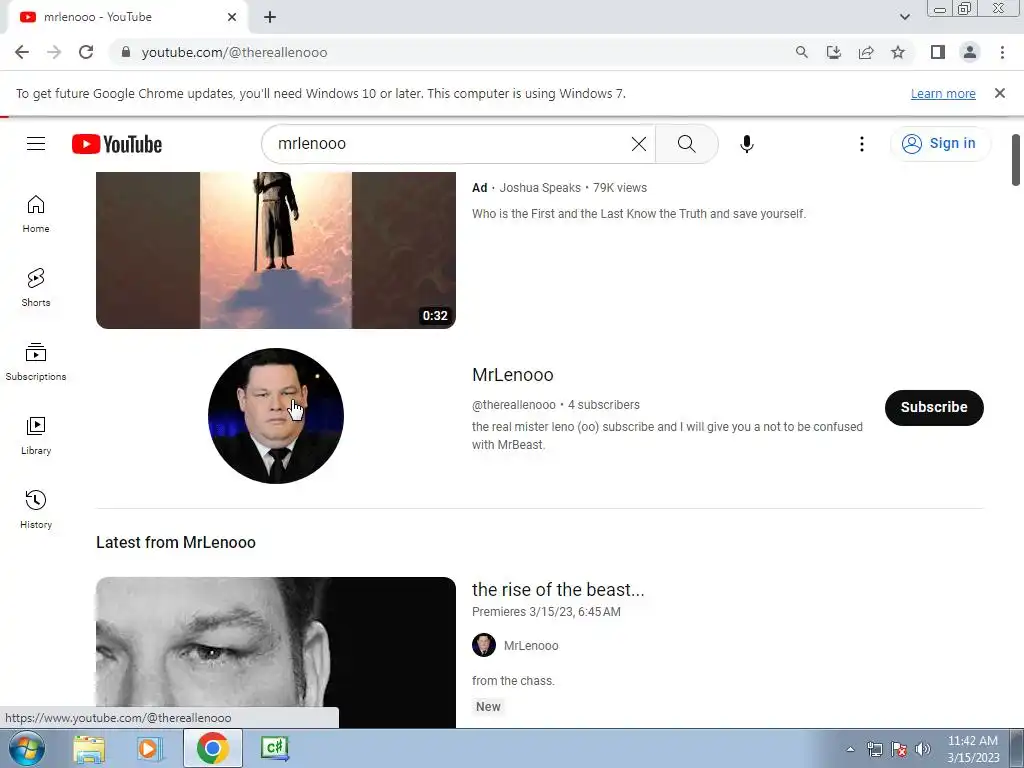The height and width of the screenshot is (768, 1024).
Task: Click the Chrome taskbar icon
Action: 212,748
